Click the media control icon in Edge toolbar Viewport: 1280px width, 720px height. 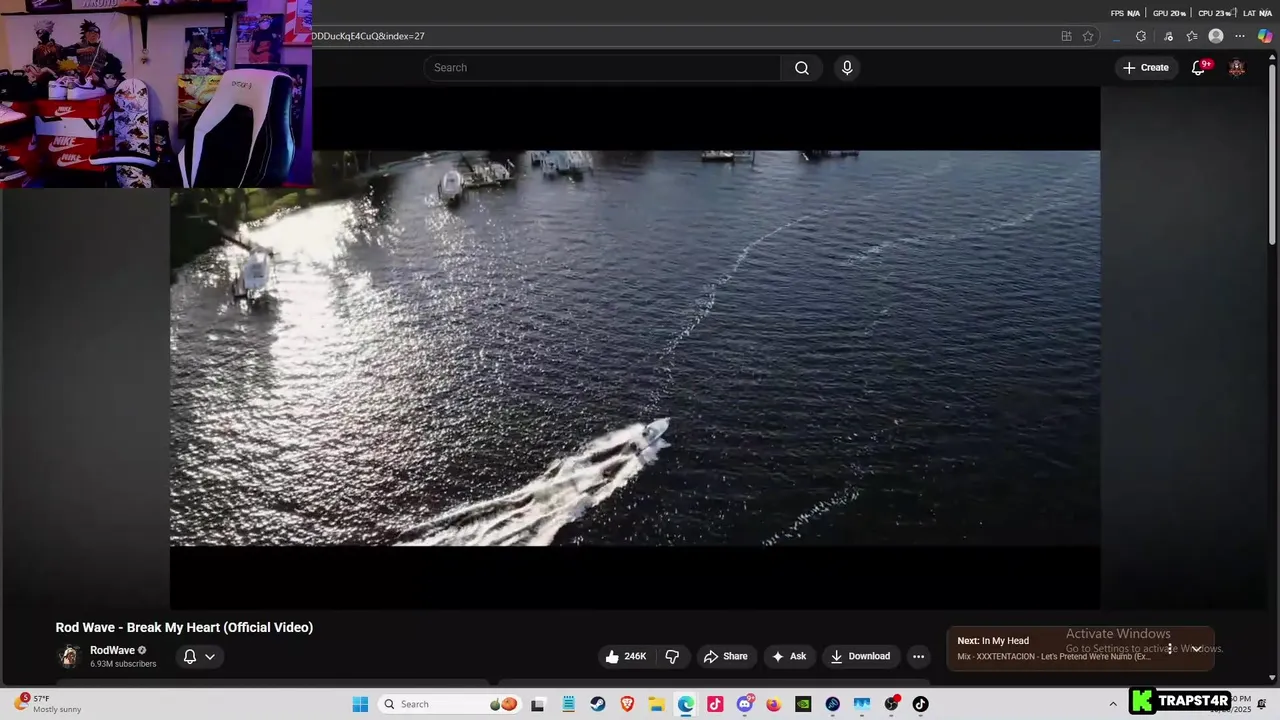click(1168, 36)
